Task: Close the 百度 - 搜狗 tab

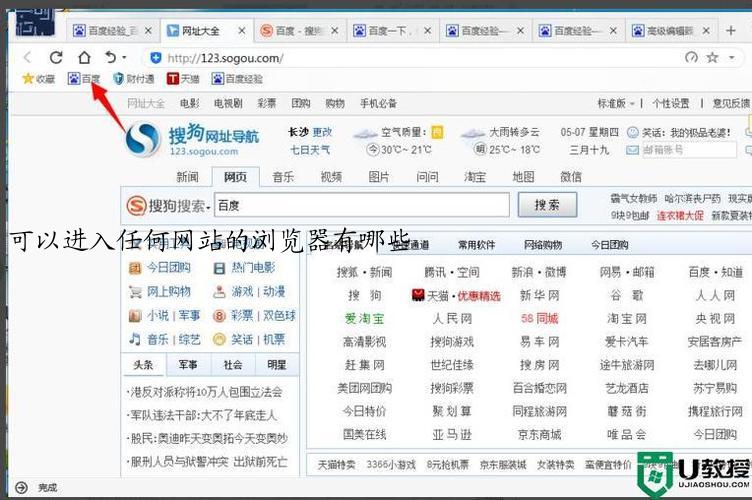Action: click(x=335, y=31)
